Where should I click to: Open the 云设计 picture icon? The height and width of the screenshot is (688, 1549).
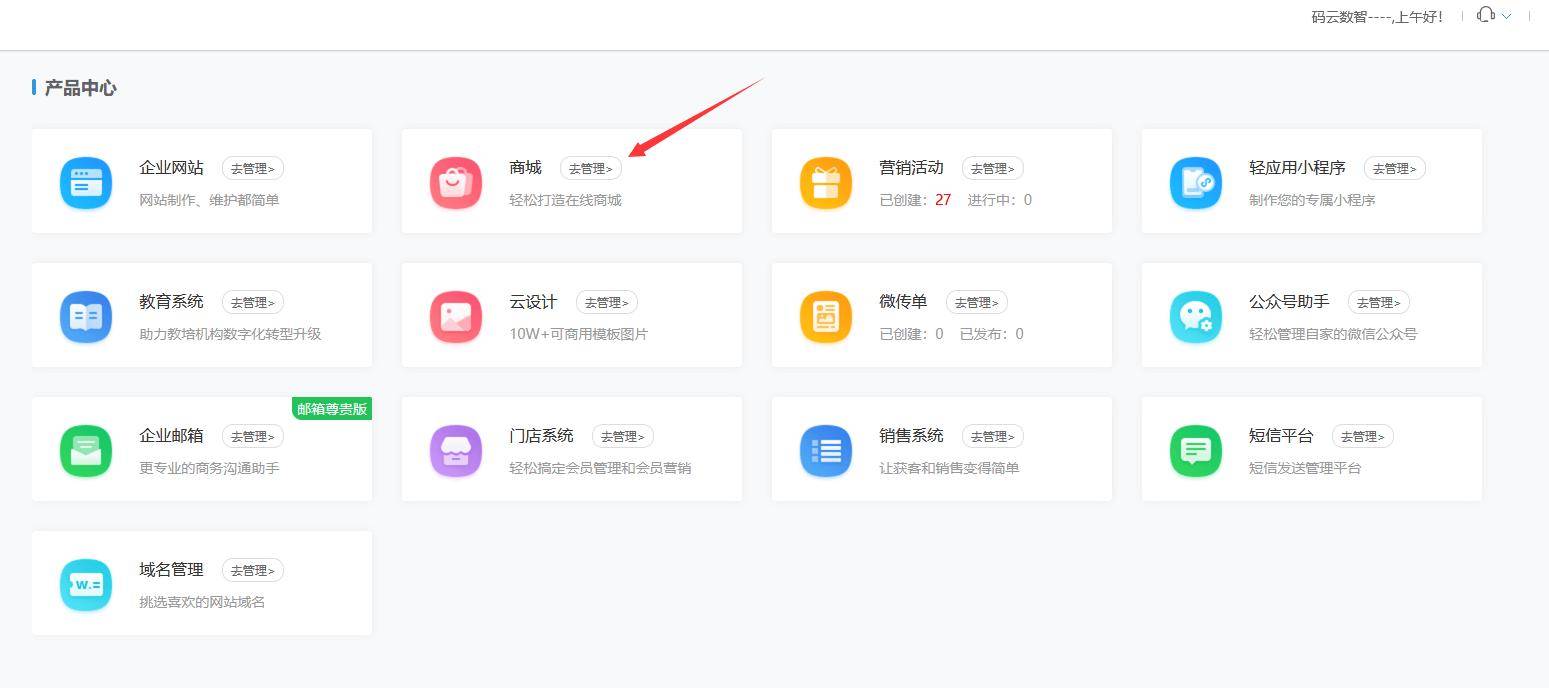456,316
